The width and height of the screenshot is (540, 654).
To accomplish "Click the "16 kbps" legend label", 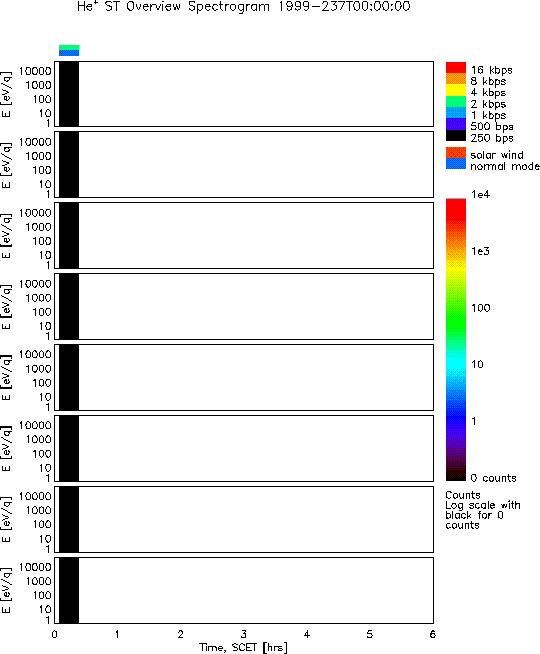I will 492,70.
